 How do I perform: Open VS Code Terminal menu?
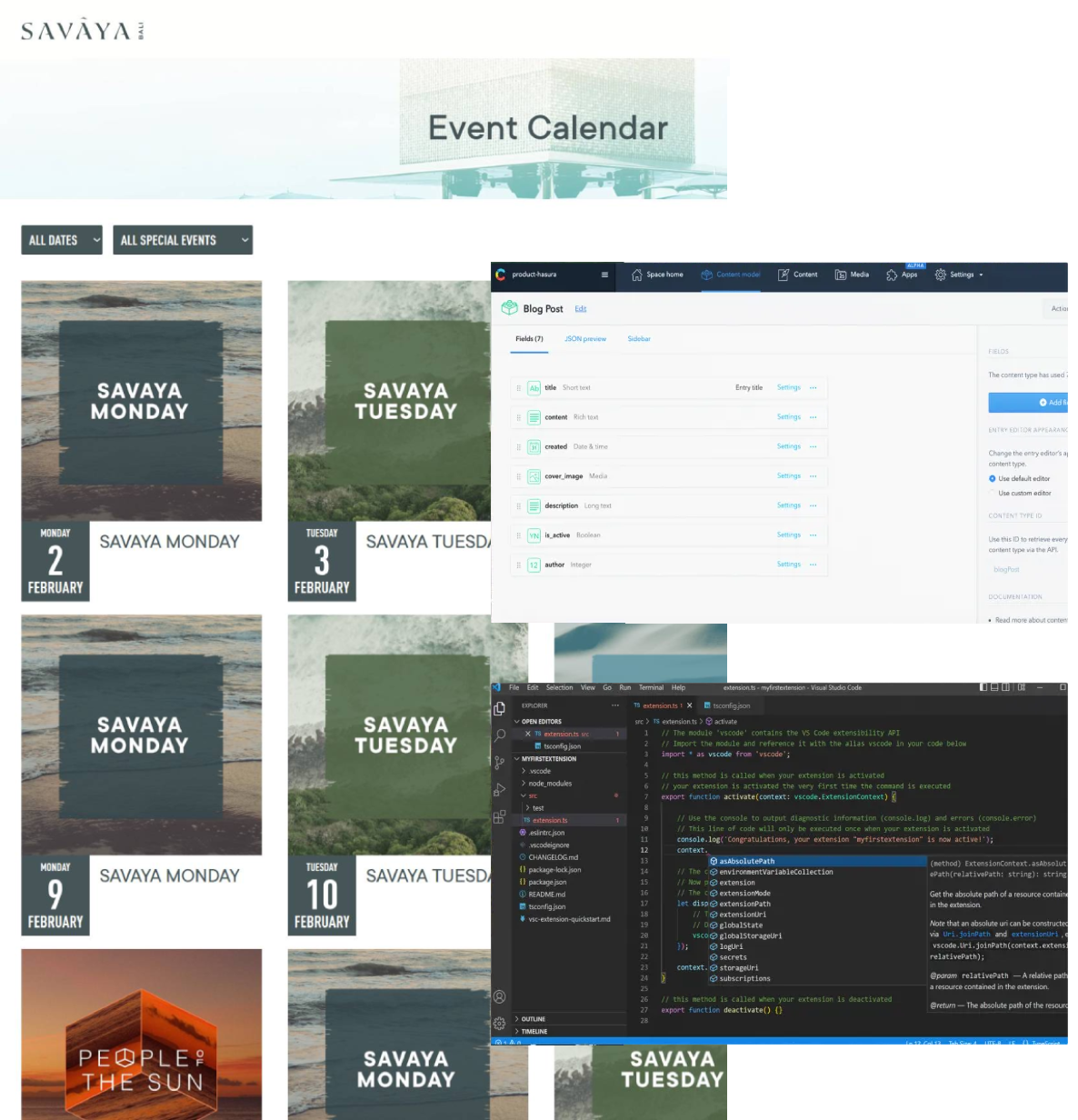(651, 687)
